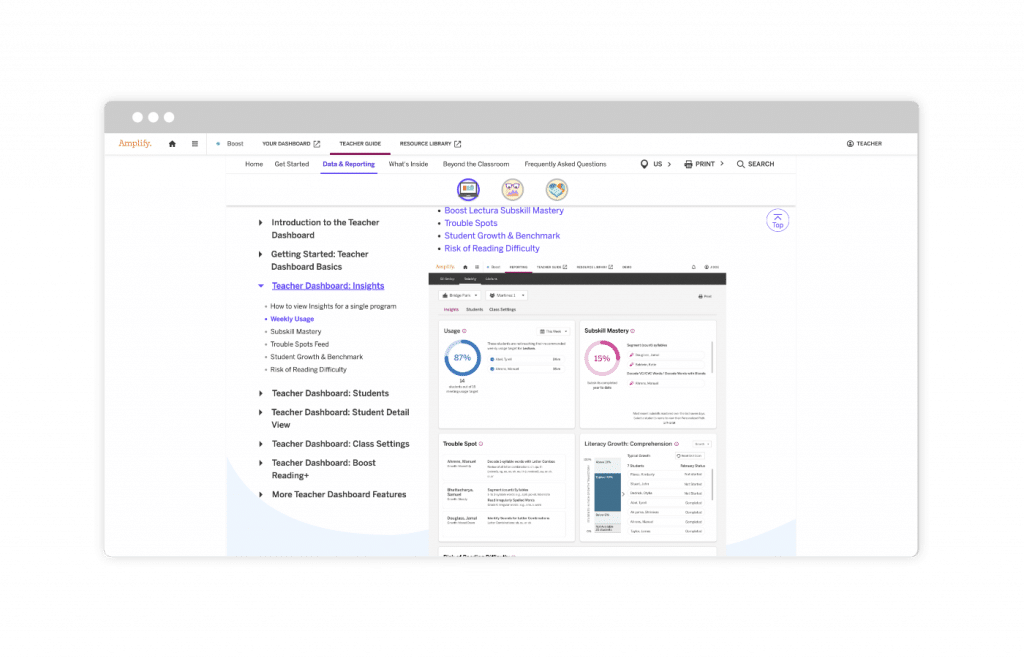Viewport: 1024px width, 658px height.
Task: Open the US region selector
Action: pos(645,164)
